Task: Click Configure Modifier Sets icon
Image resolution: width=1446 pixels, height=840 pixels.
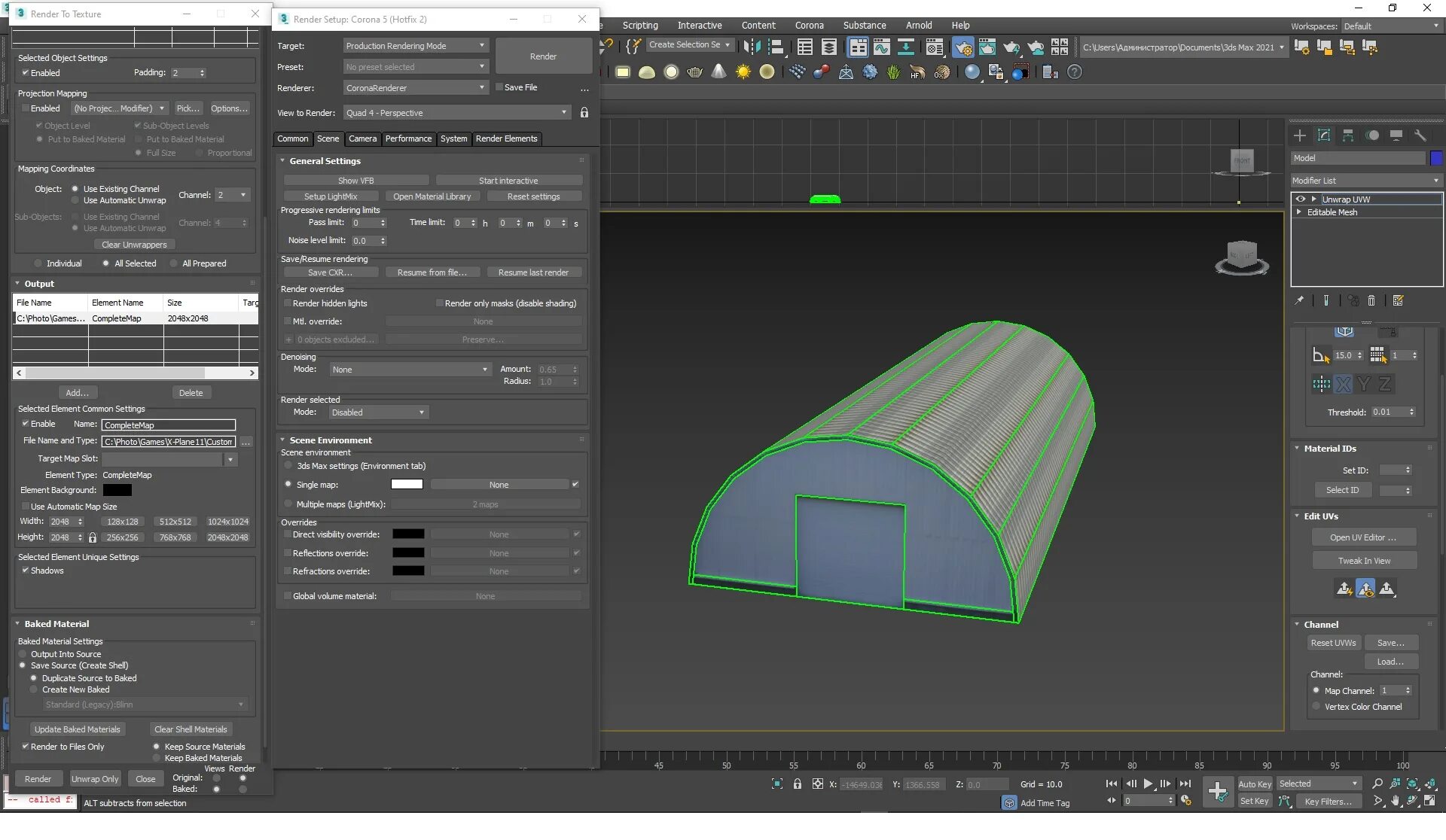Action: pyautogui.click(x=1399, y=300)
